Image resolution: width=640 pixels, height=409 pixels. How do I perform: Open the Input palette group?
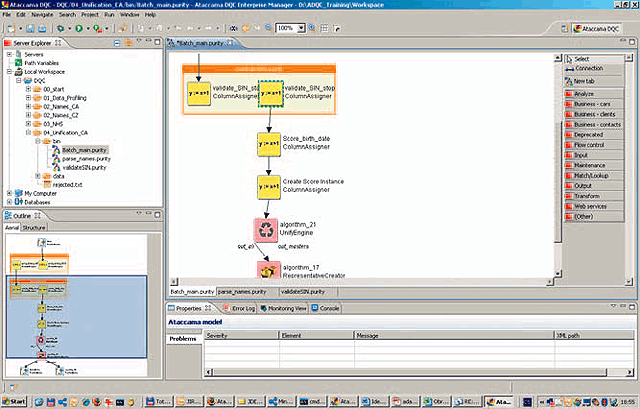point(593,155)
